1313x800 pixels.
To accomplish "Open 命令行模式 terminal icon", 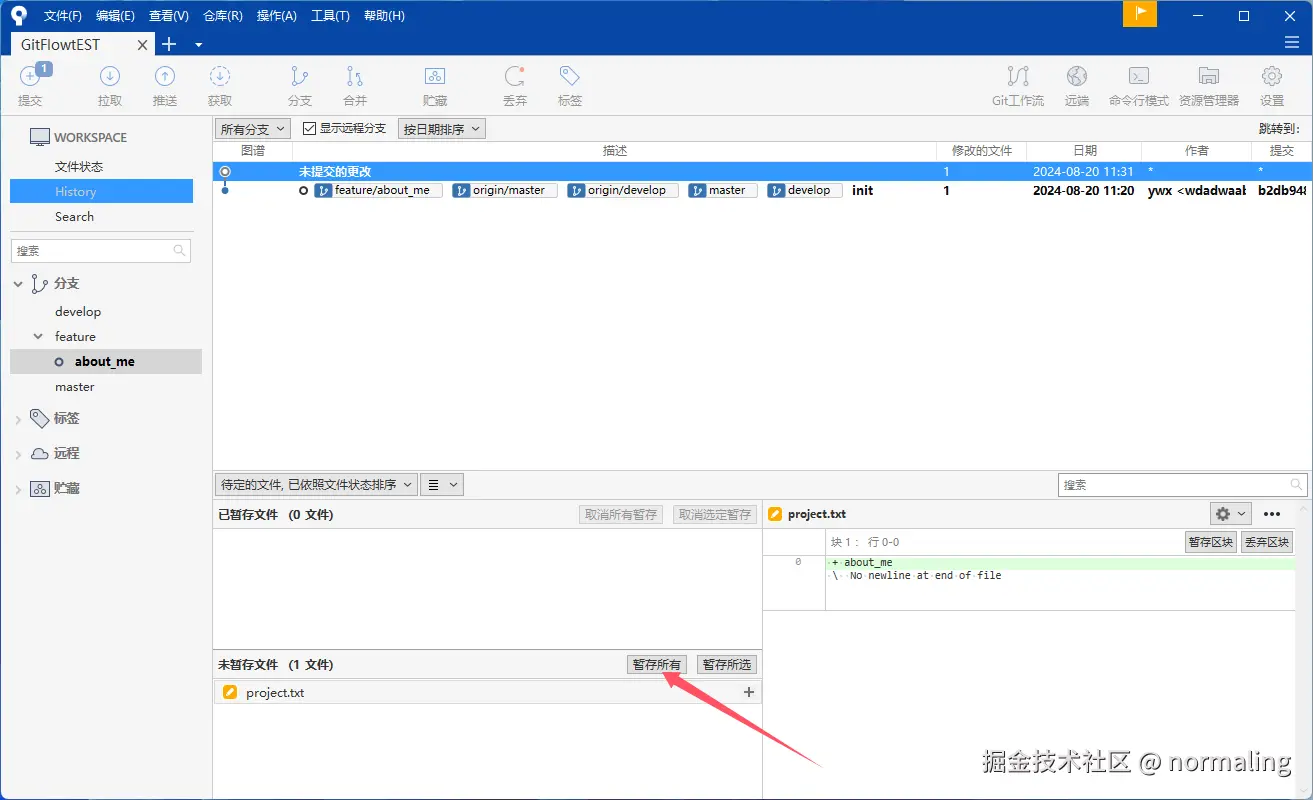I will (x=1138, y=77).
